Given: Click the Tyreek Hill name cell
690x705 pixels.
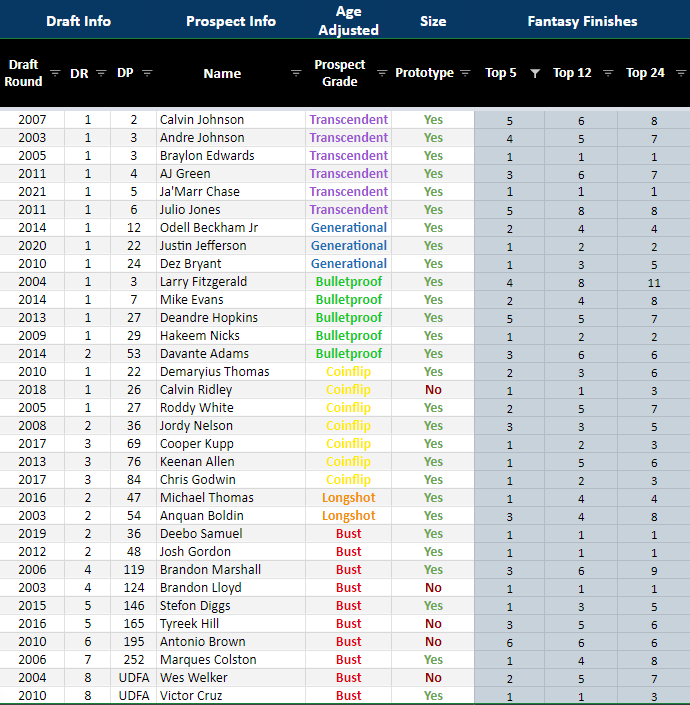Looking at the screenshot, I should pos(231,623).
